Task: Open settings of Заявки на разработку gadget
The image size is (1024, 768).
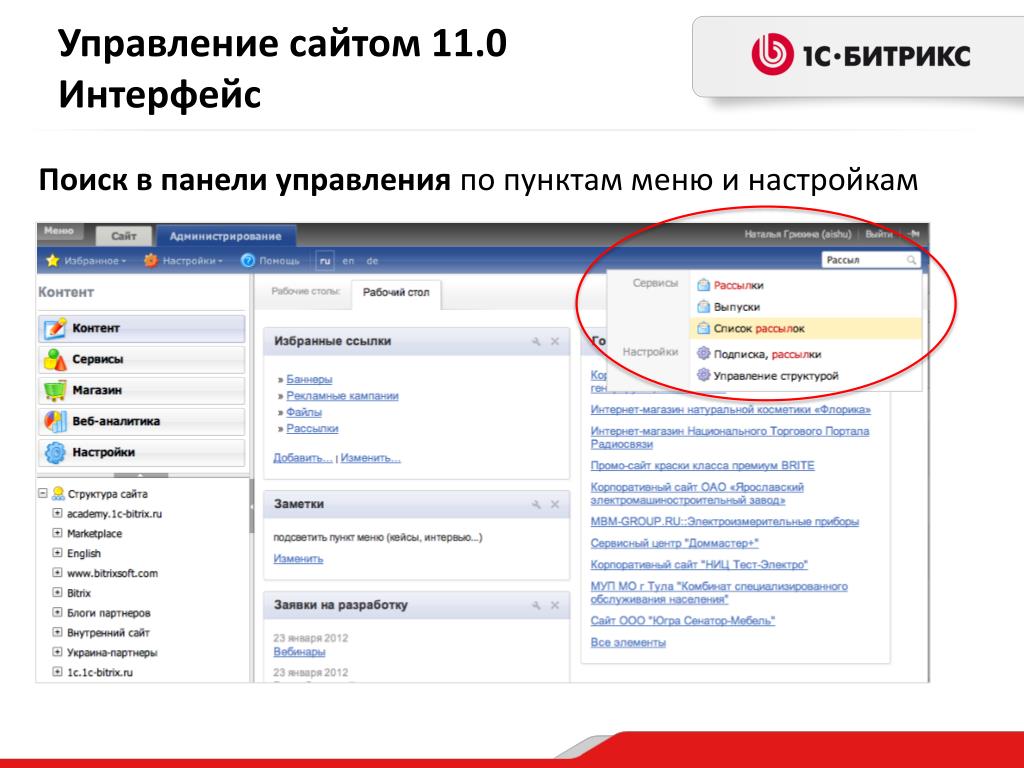Action: [536, 605]
